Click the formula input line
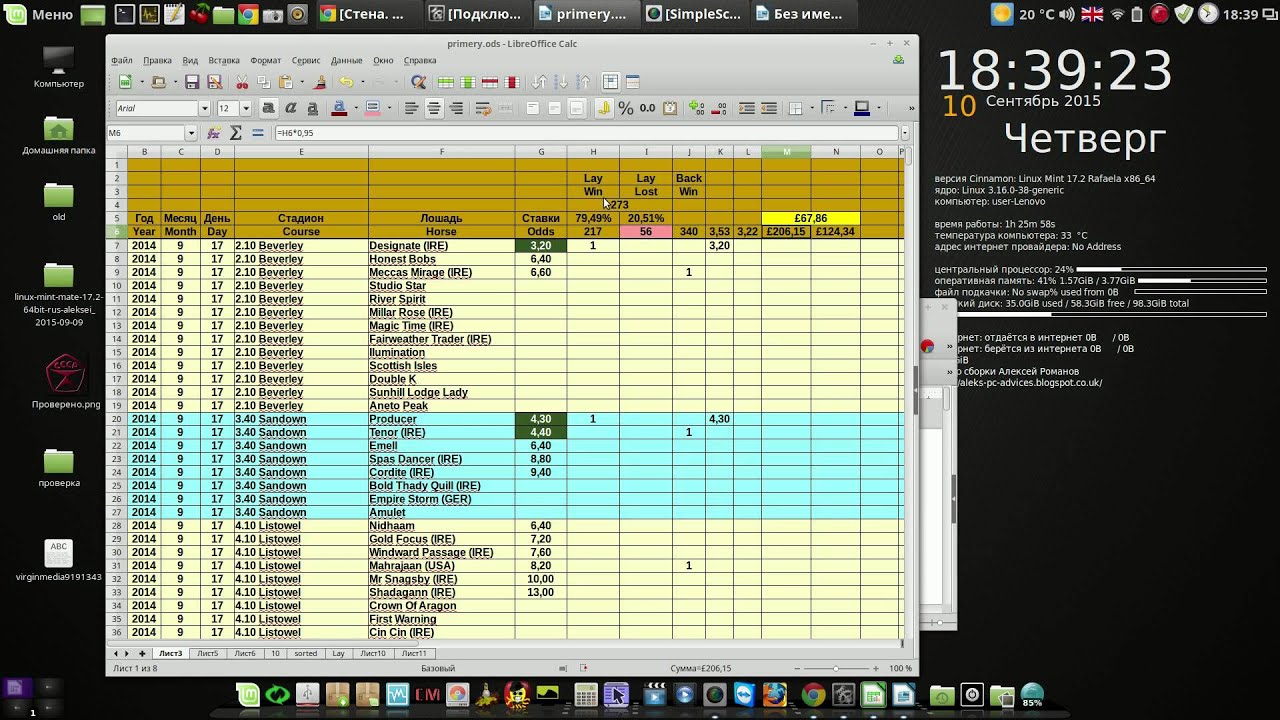The image size is (1280, 720). (x=587, y=133)
